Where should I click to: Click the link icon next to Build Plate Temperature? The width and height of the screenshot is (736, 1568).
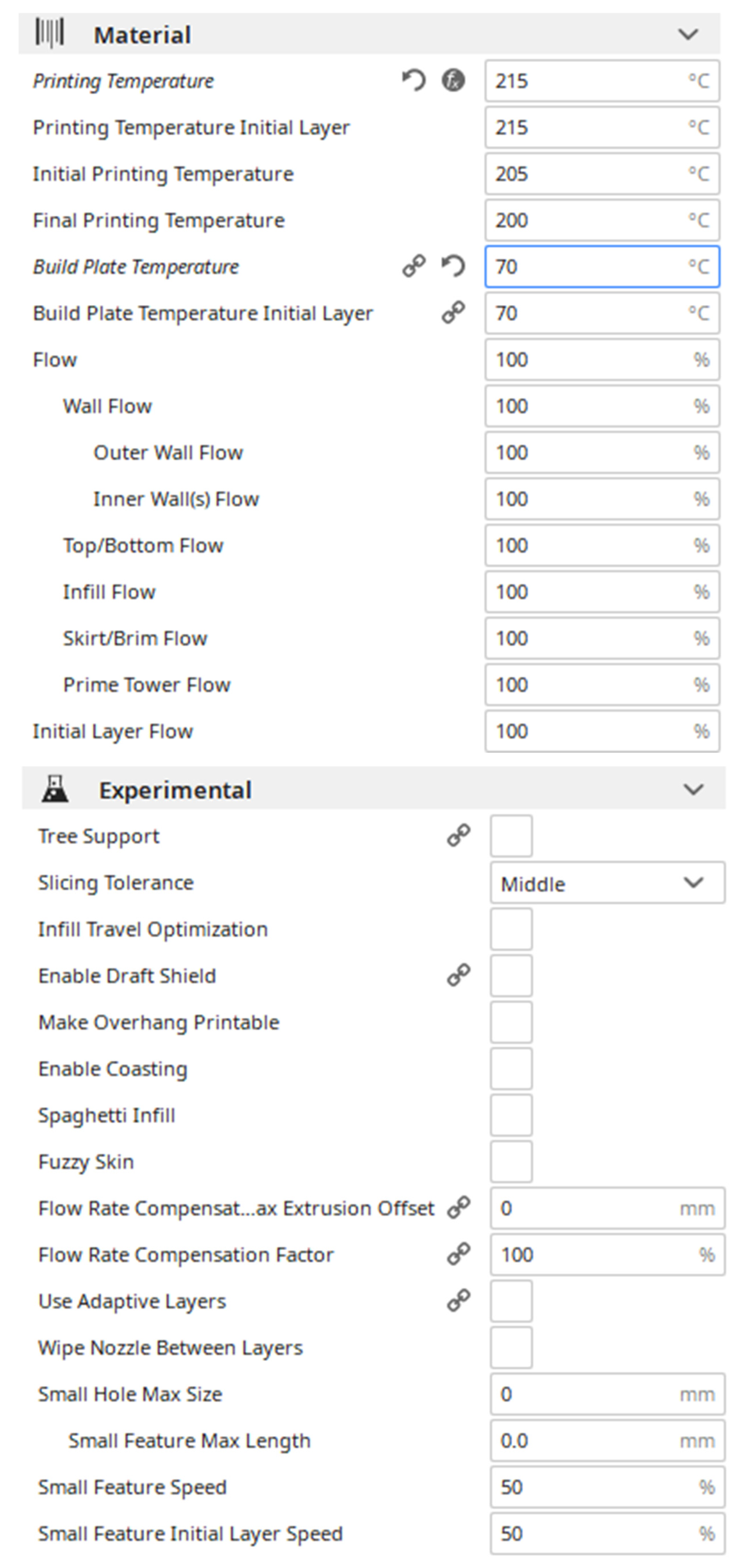[x=414, y=267]
